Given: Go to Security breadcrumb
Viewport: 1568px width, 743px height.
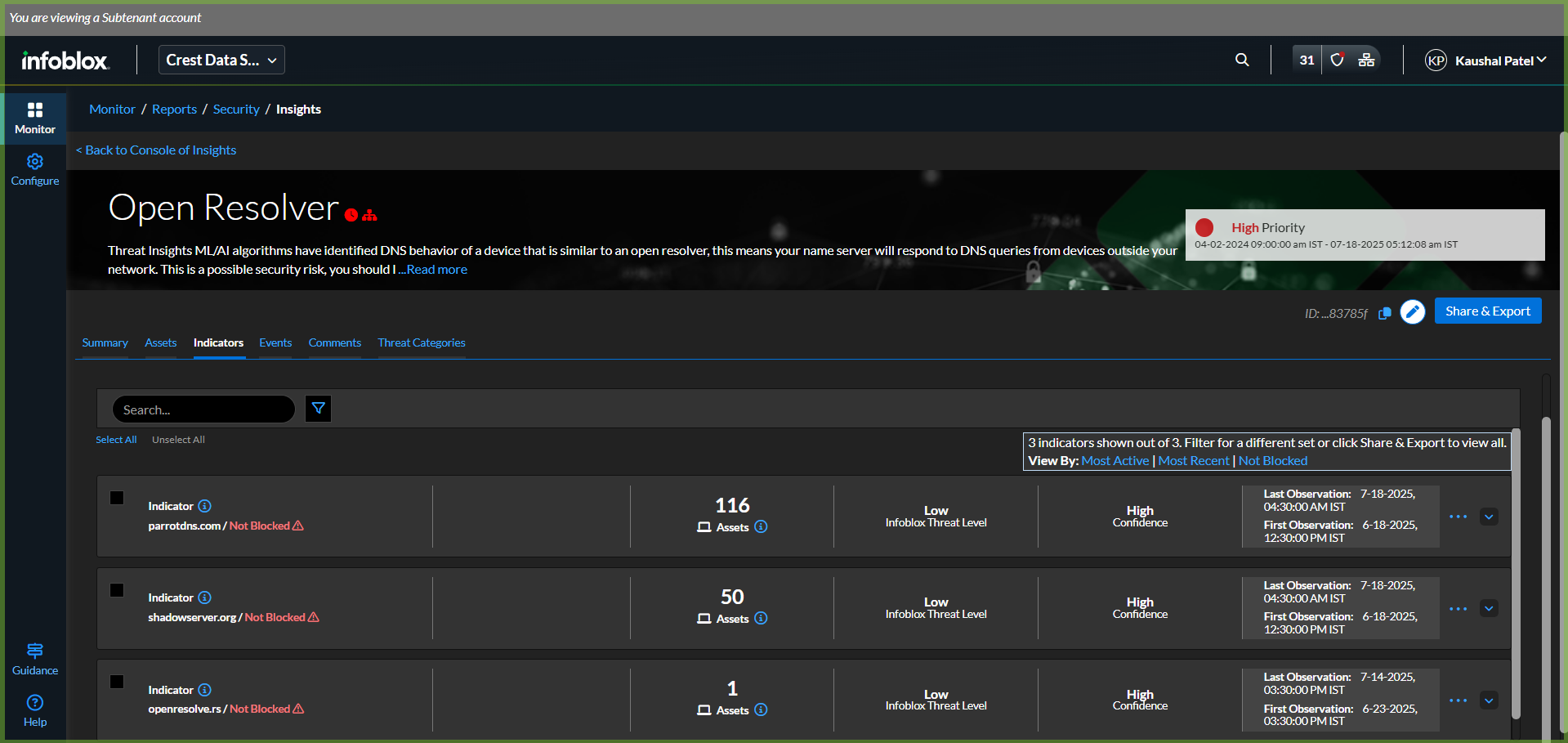Looking at the screenshot, I should 236,110.
